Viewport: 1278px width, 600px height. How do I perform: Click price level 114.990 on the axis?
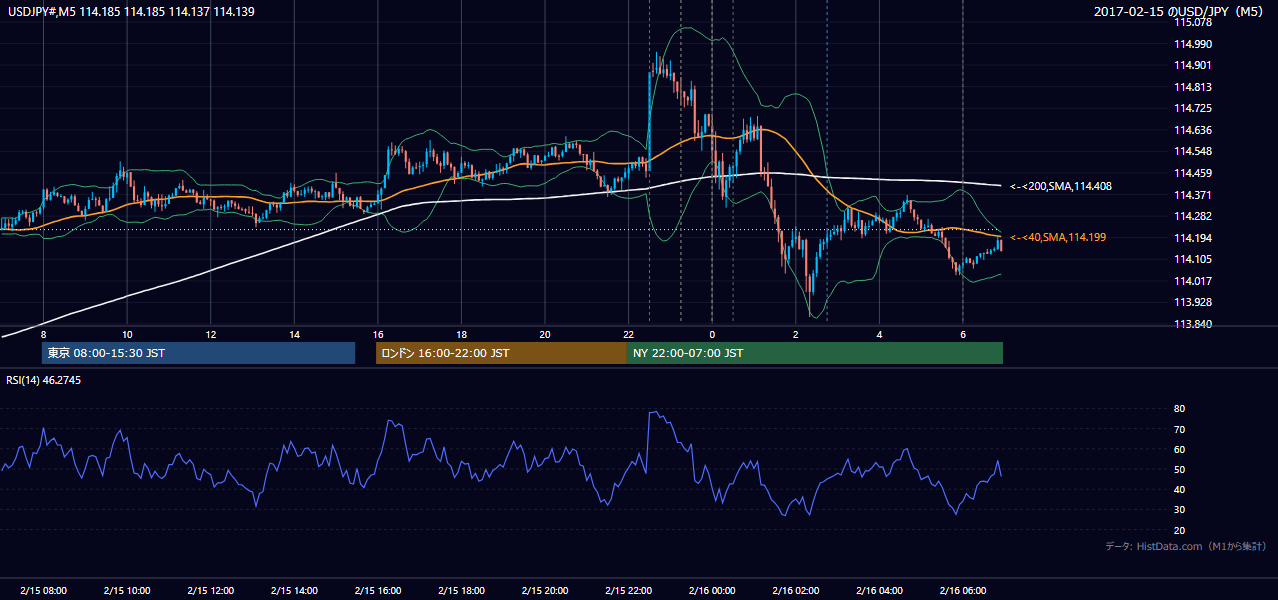[x=1193, y=44]
